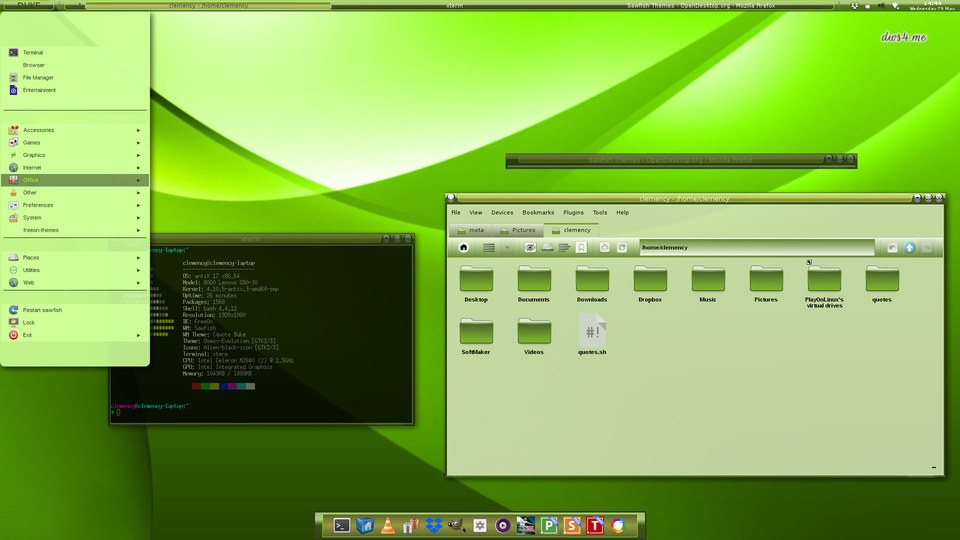Expand Accessories submenu
The image size is (960, 540).
[x=75, y=130]
